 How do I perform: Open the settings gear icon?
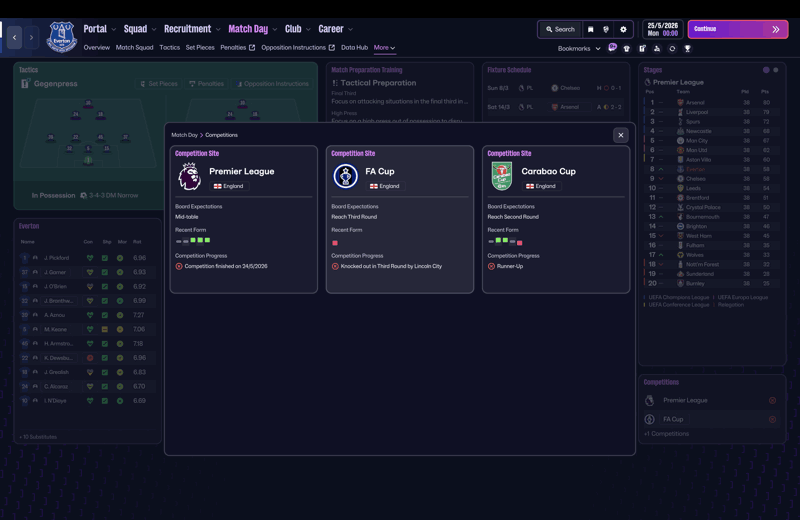[x=623, y=30]
